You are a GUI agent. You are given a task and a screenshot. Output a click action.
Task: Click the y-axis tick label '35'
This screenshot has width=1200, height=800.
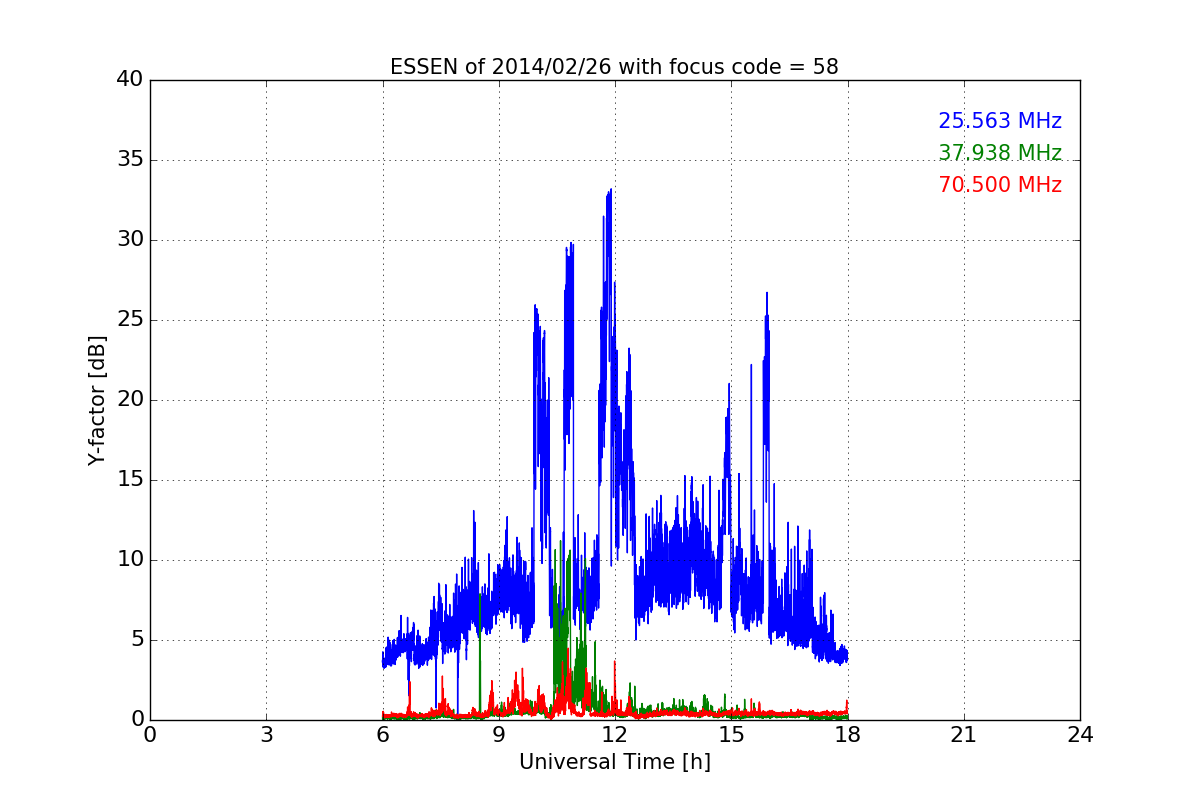tap(130, 159)
